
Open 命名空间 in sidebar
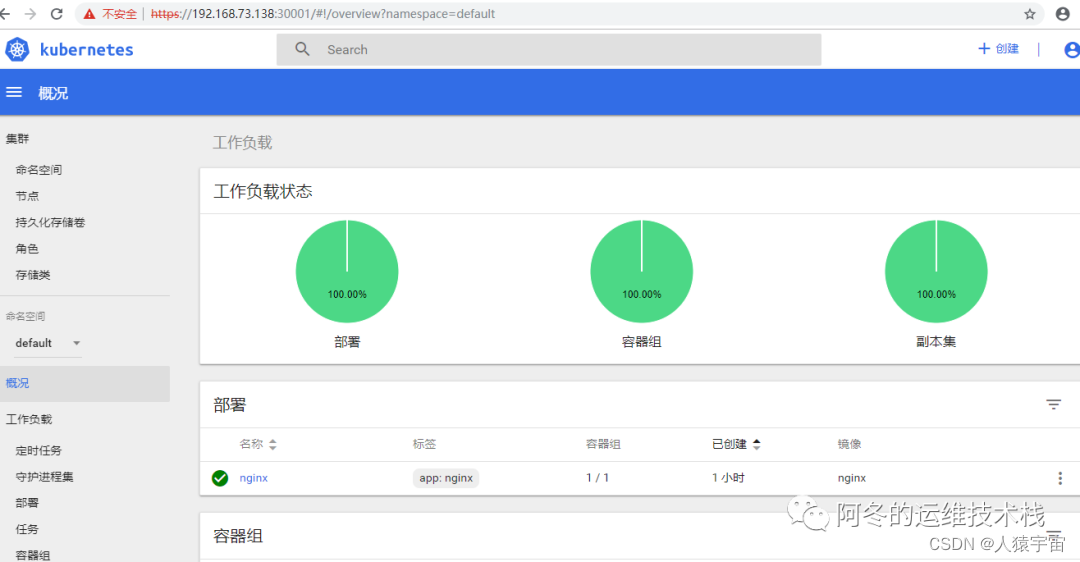pyautogui.click(x=39, y=169)
